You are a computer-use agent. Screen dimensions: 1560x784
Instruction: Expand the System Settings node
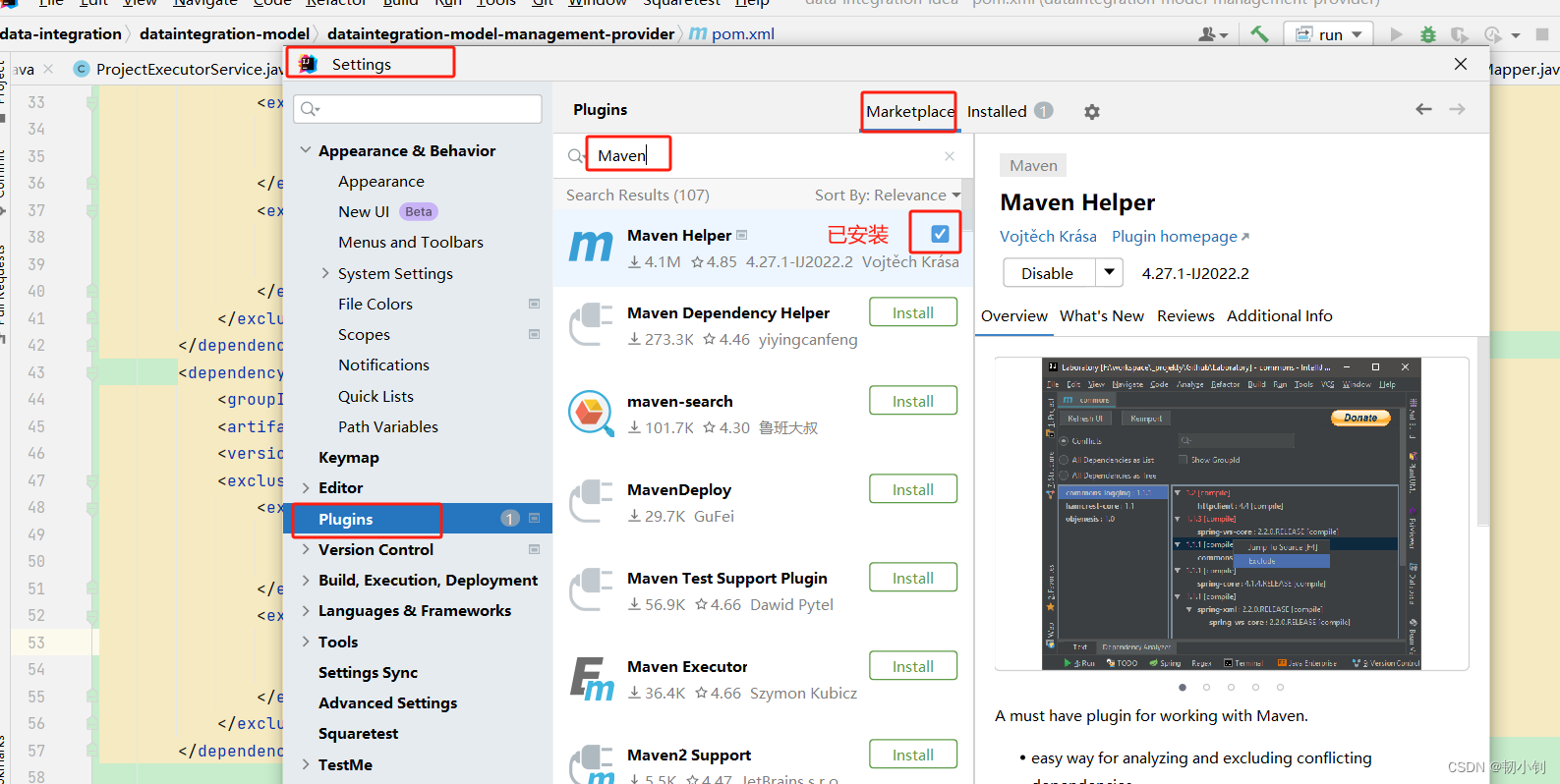pyautogui.click(x=325, y=273)
